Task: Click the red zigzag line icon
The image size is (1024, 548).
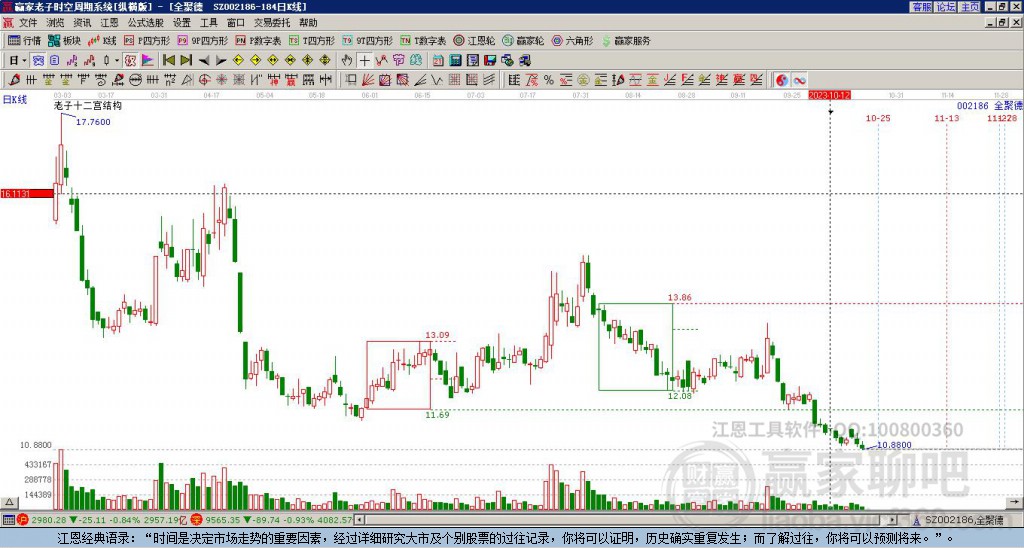Action: (381, 60)
